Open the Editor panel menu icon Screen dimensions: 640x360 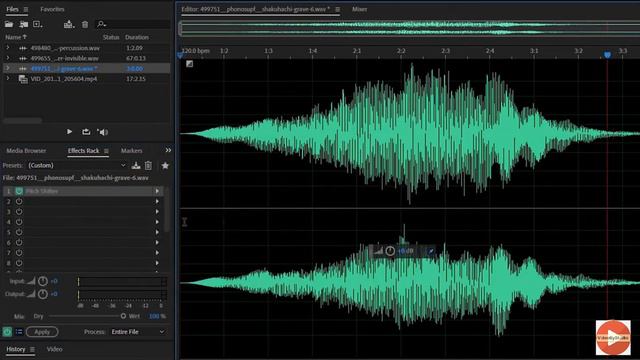(338, 9)
